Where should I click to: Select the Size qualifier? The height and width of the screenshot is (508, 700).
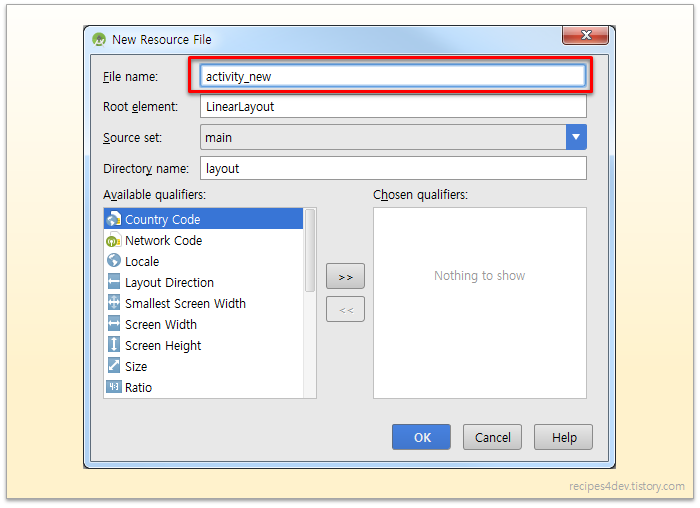204,366
